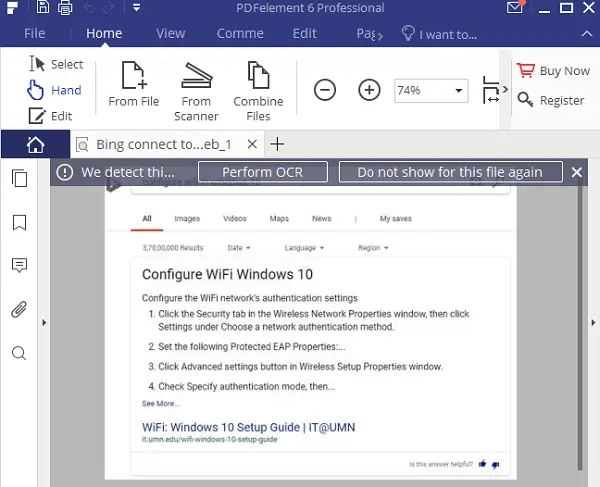Click the thumbs down icon in document
Viewport: 600px width, 487px height.
point(496,465)
